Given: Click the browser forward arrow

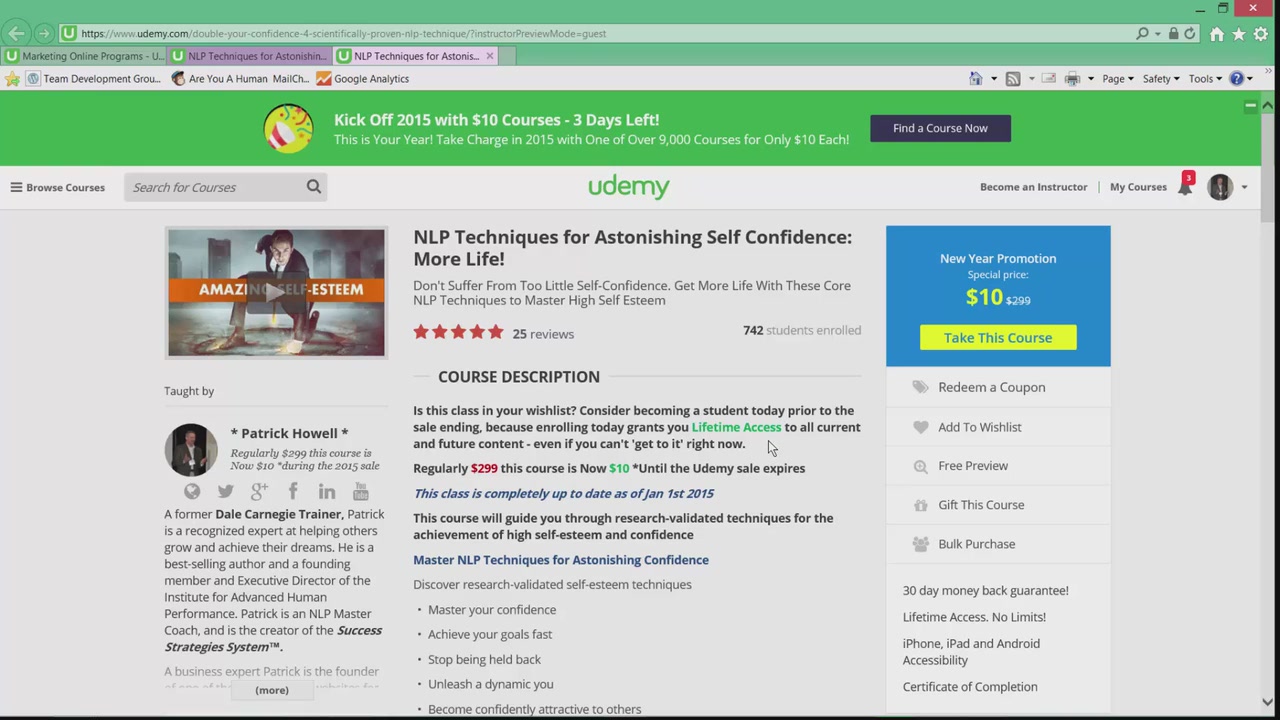Looking at the screenshot, I should click(x=43, y=33).
